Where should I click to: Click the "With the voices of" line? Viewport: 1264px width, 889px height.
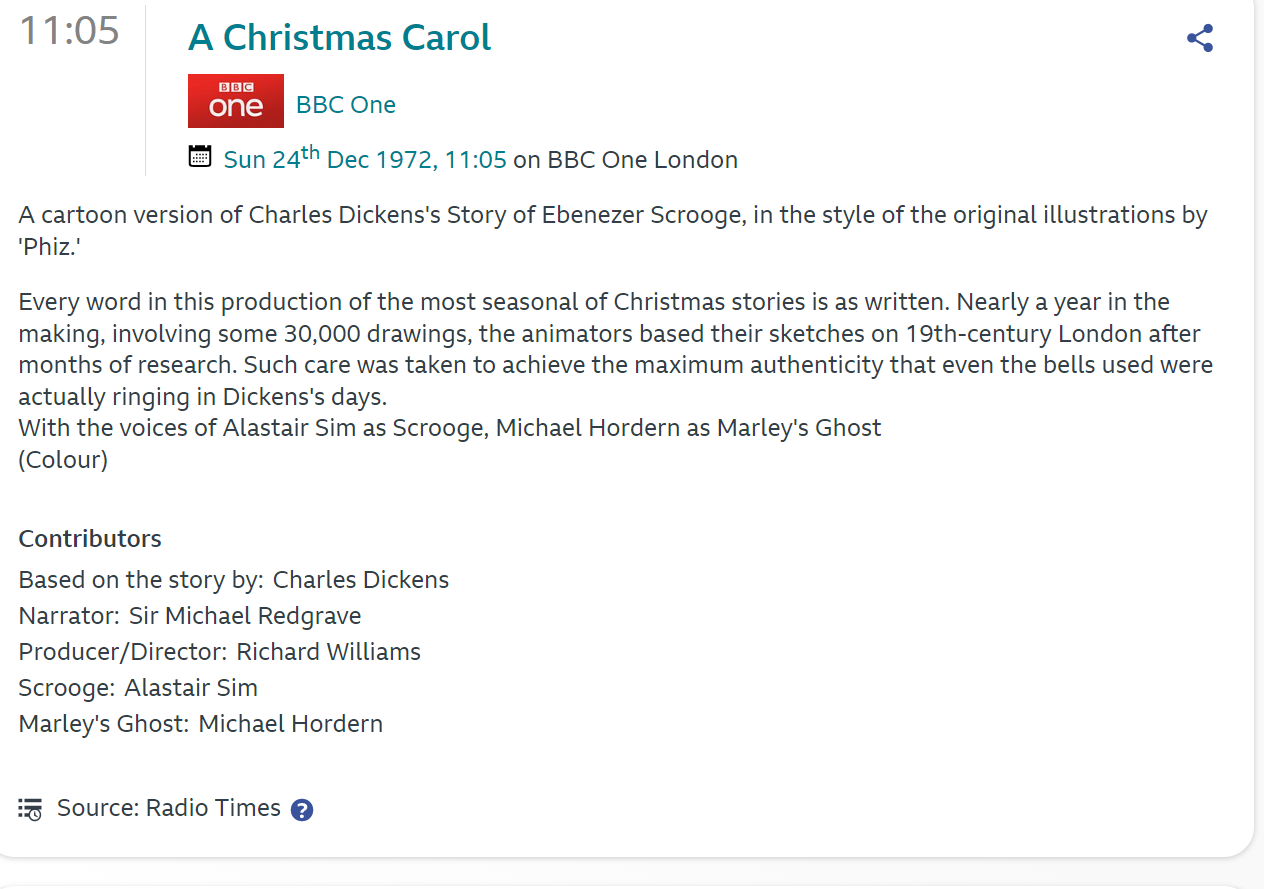[450, 428]
